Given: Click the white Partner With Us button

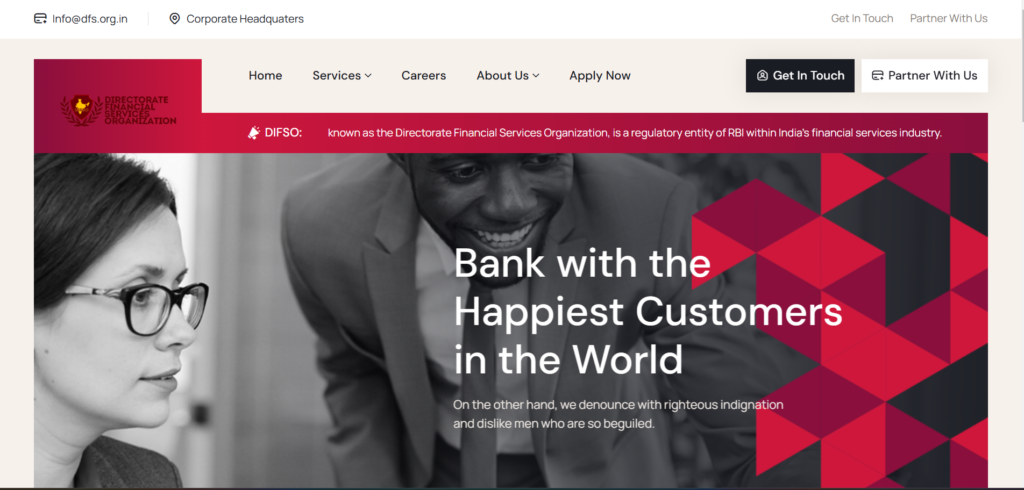Looking at the screenshot, I should click(924, 76).
